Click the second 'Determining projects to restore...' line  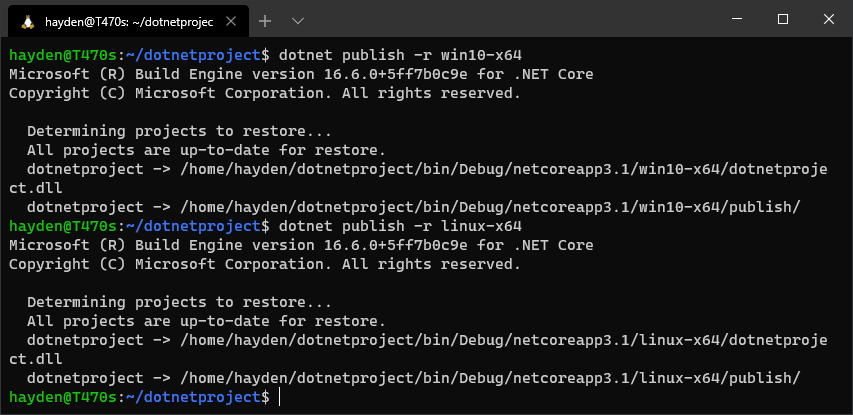coord(179,302)
